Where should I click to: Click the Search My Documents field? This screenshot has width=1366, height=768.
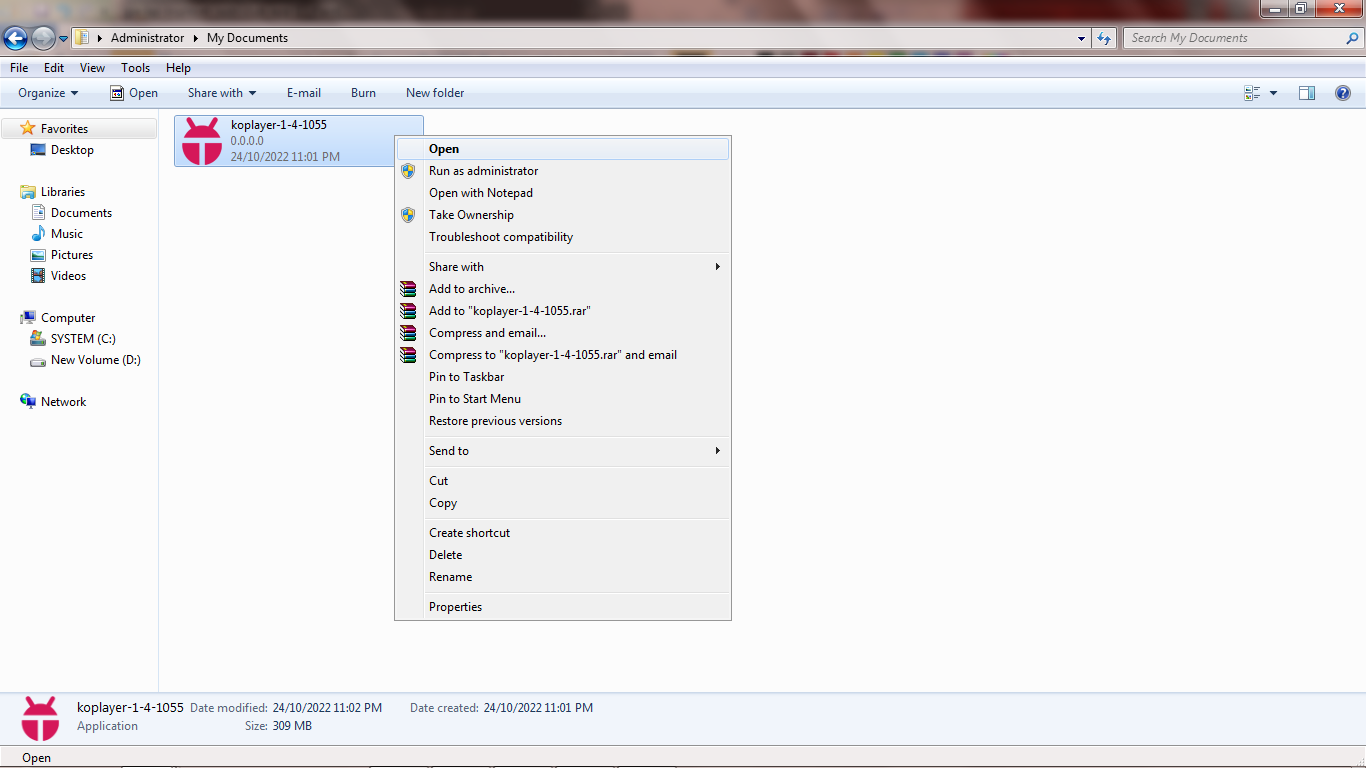click(x=1235, y=38)
